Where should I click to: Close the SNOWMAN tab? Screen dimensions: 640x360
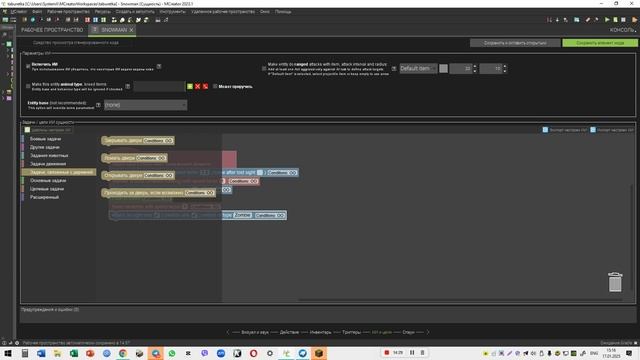[131, 30]
